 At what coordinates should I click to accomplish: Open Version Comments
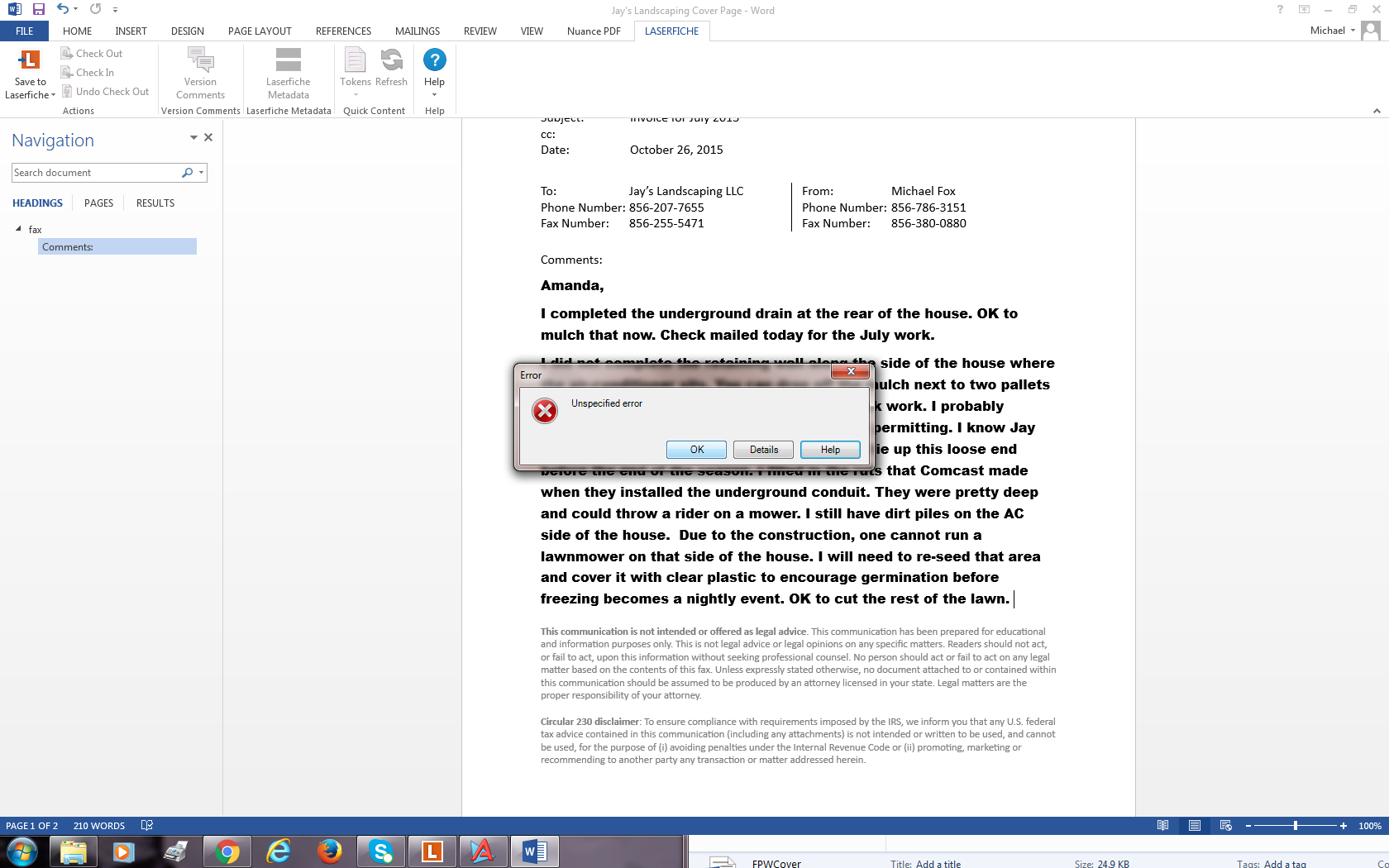[200, 74]
